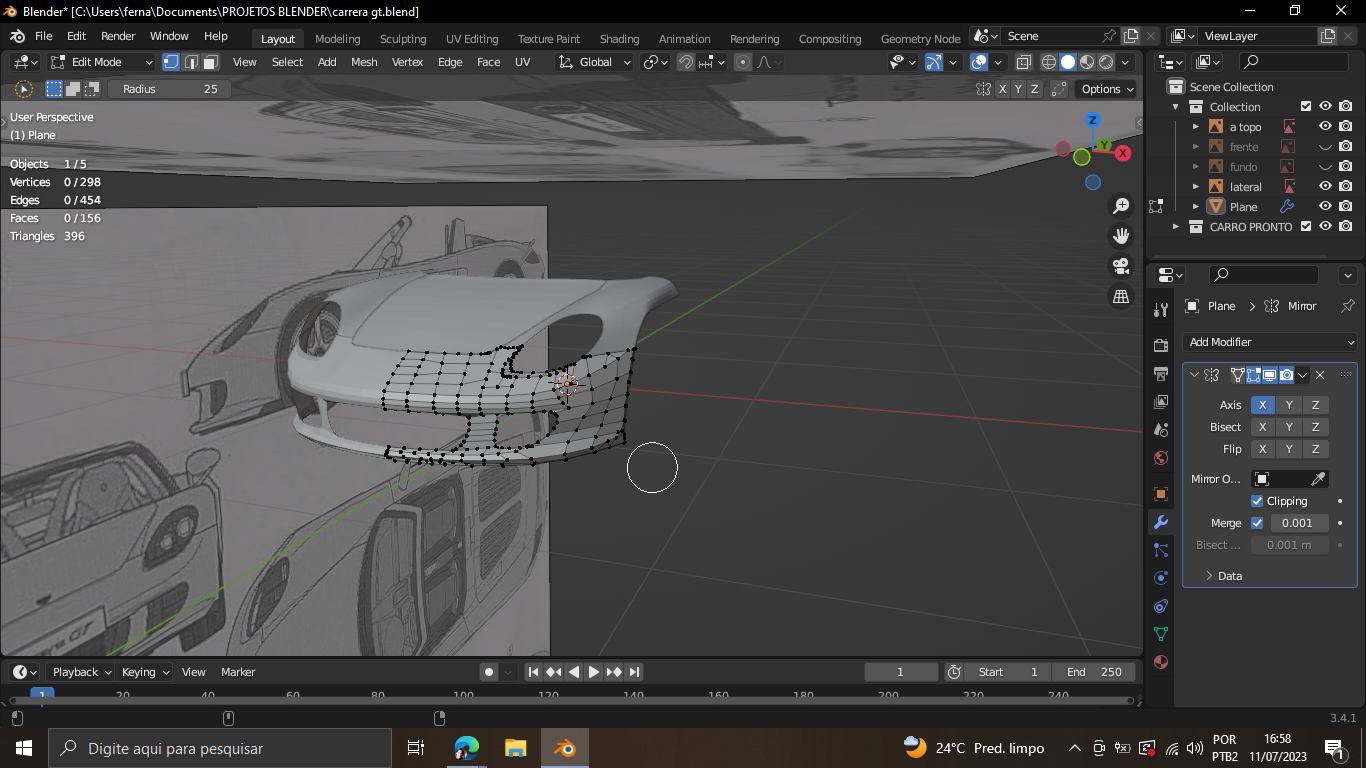The width and height of the screenshot is (1366, 768).
Task: Disable the Merge checkbox
Action: 1257,523
